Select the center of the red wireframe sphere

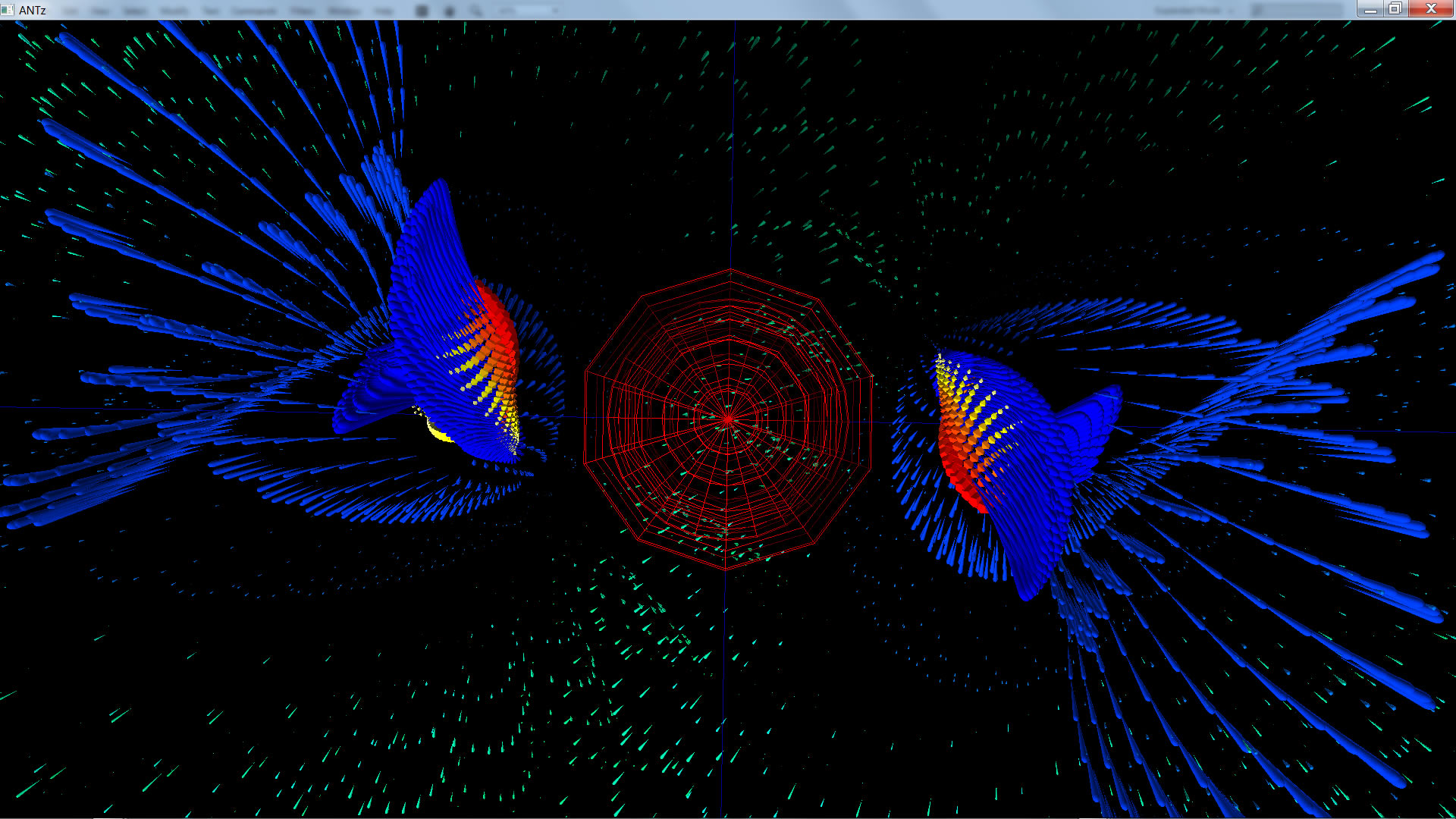728,419
